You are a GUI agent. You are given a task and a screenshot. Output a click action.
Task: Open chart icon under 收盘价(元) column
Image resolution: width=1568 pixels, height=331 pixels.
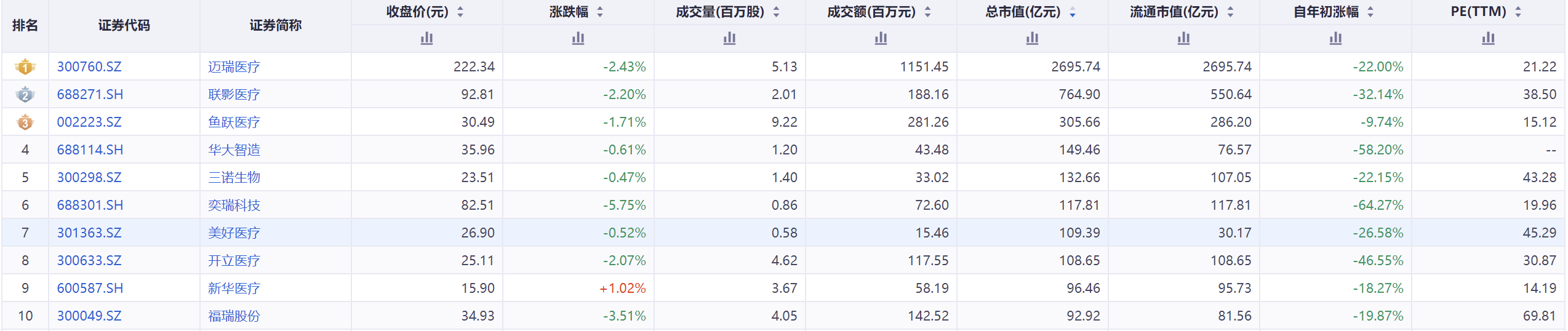(x=426, y=38)
